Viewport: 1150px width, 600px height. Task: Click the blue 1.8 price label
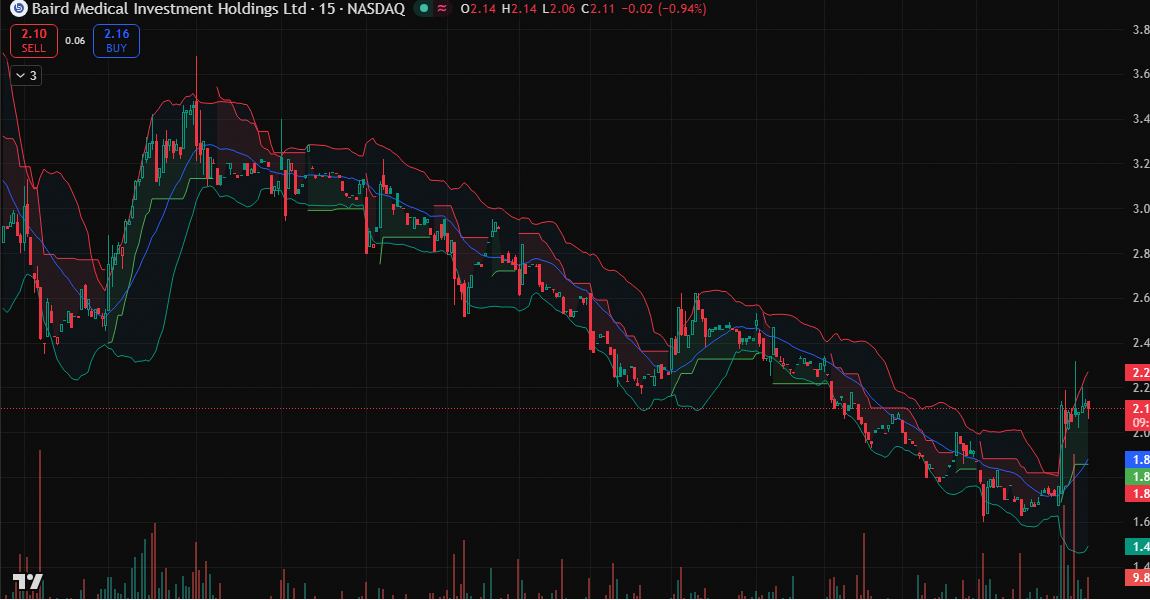(1138, 460)
